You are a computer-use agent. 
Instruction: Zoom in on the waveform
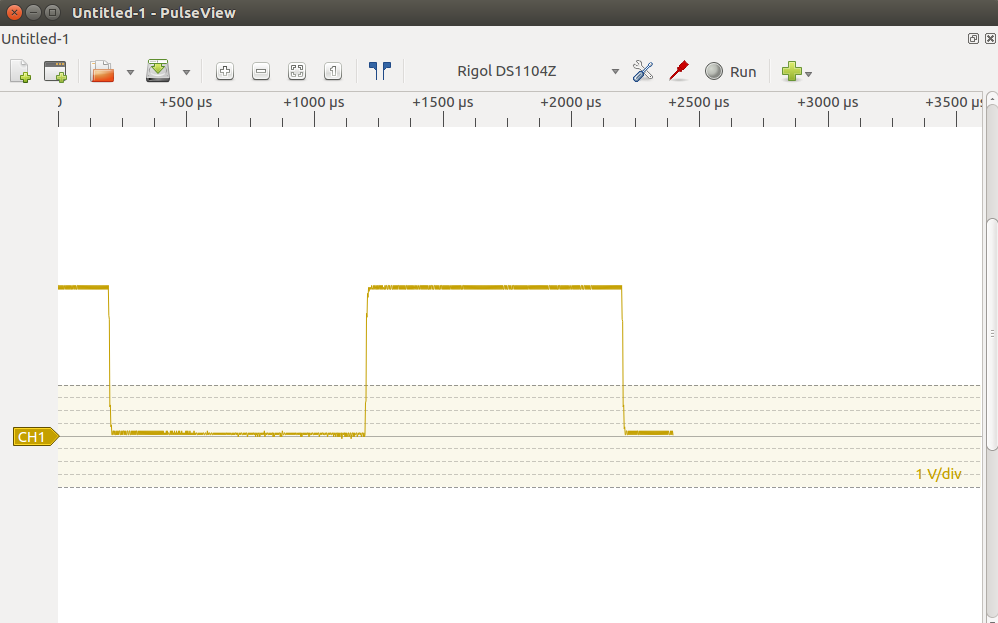[225, 71]
